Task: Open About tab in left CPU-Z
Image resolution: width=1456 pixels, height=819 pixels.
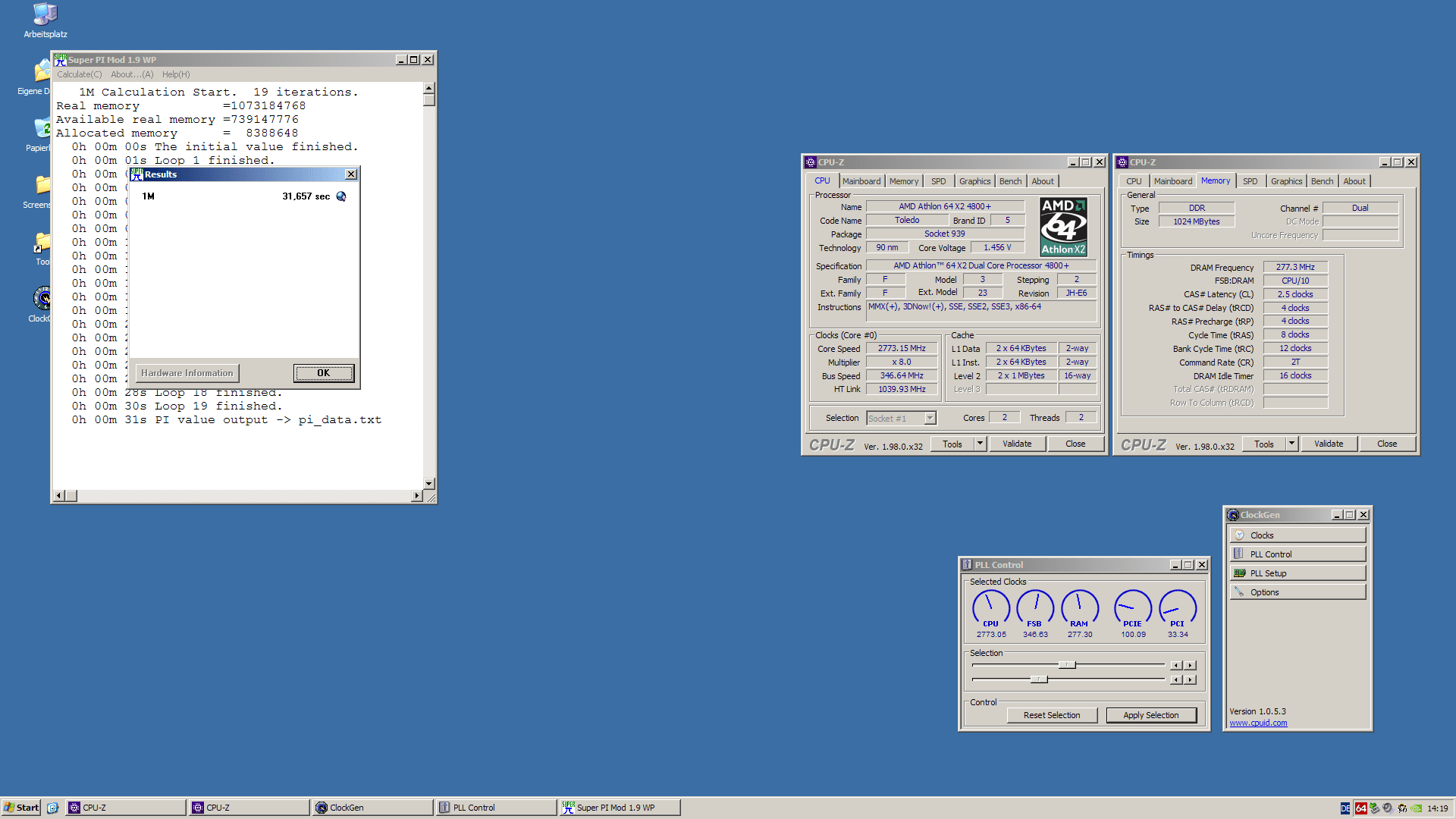Action: pyautogui.click(x=1043, y=181)
